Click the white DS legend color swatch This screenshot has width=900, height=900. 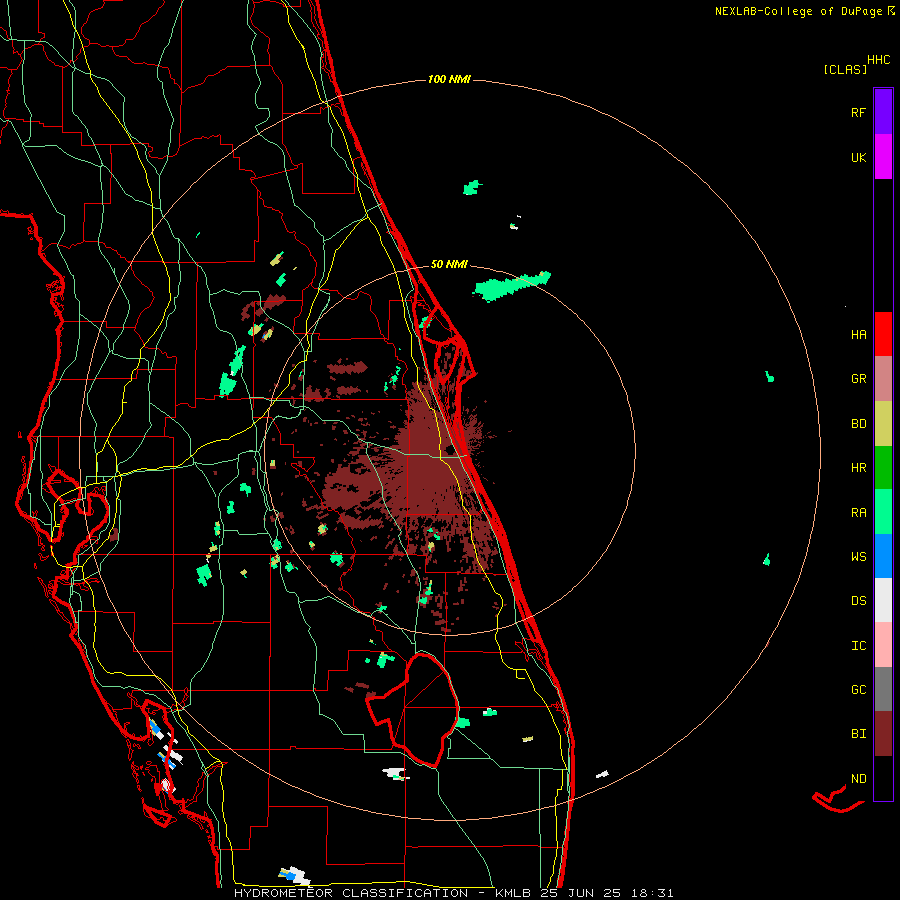883,600
